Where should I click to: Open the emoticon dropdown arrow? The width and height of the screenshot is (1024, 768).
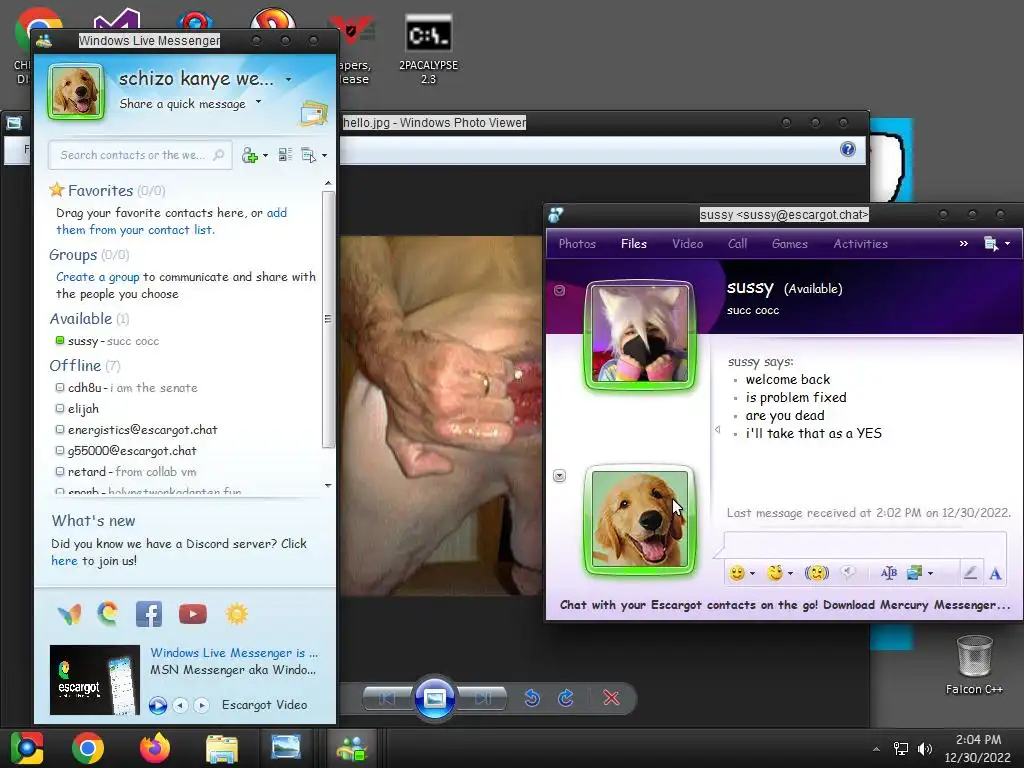tap(752, 573)
